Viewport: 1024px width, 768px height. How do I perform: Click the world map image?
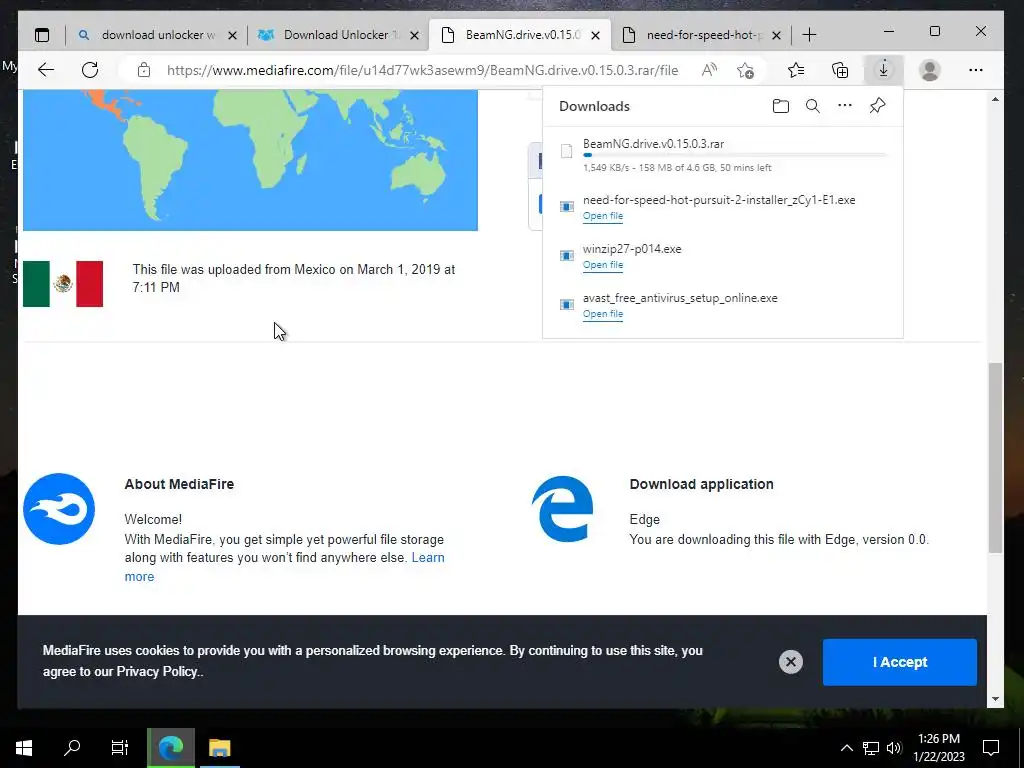click(250, 160)
